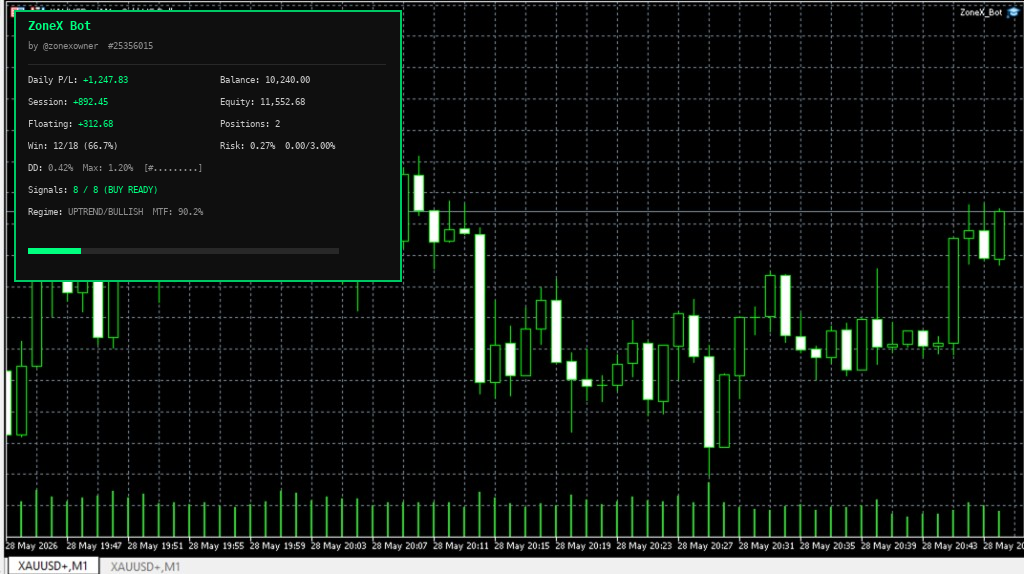Viewport: 1024px width, 574px height.
Task: Click the '28 May 20:07' time label
Action: [x=400, y=546]
